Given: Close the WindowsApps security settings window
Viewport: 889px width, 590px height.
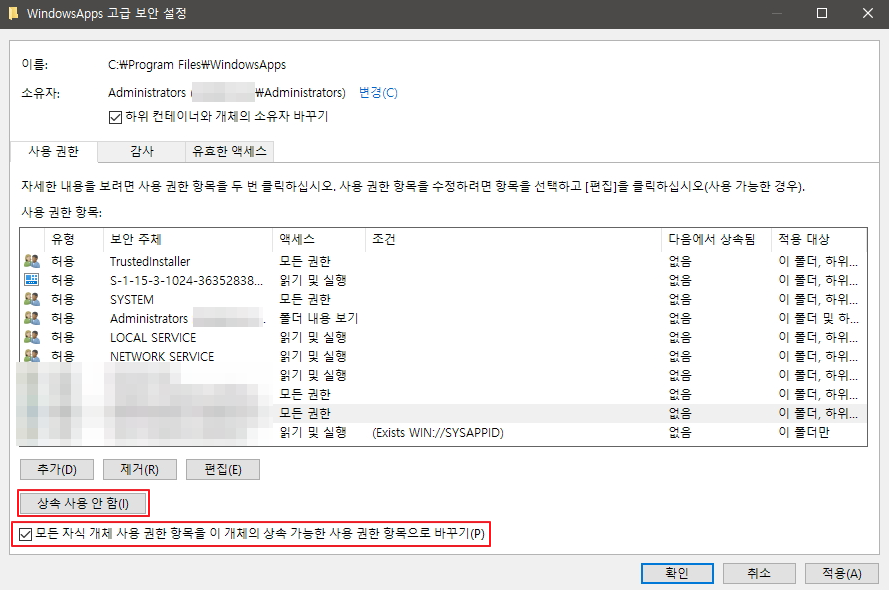Looking at the screenshot, I should (867, 13).
